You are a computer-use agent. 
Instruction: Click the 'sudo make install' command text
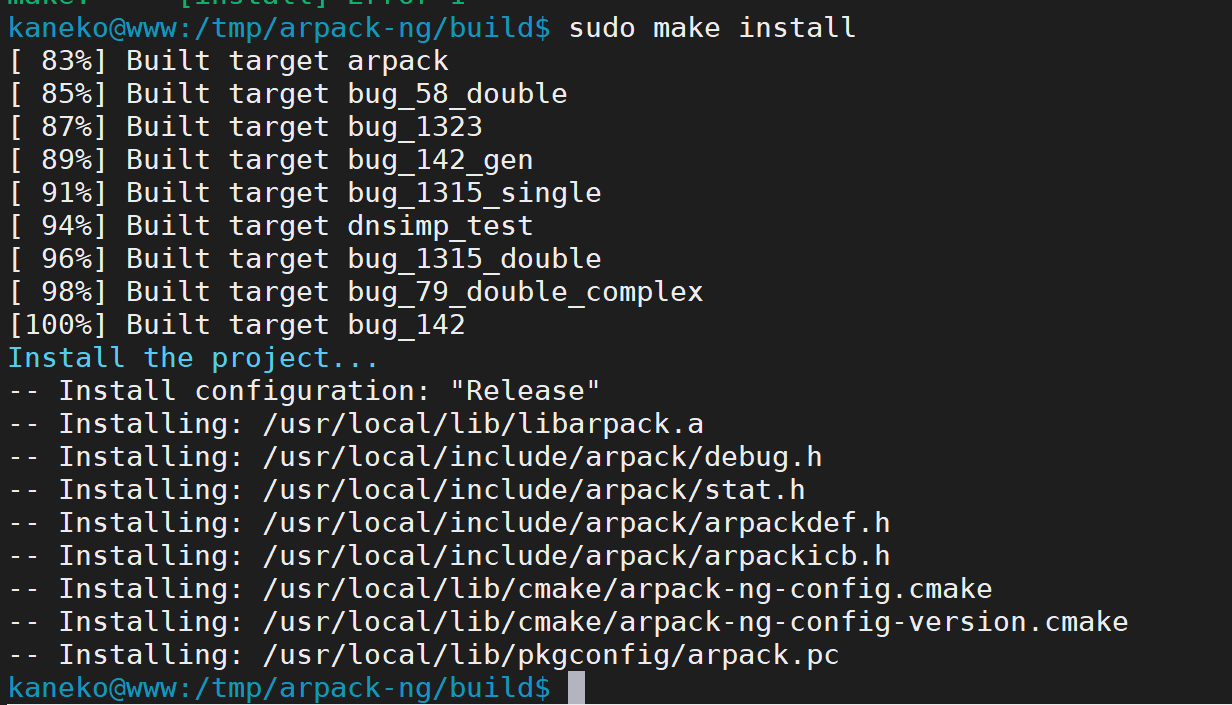[x=712, y=27]
